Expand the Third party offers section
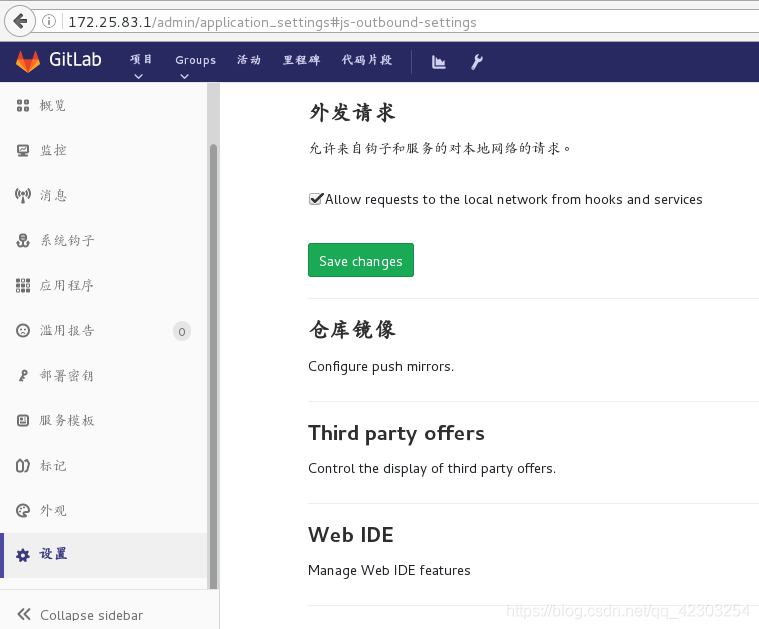Screen dimensions: 759x629 pyautogui.click(x=396, y=433)
